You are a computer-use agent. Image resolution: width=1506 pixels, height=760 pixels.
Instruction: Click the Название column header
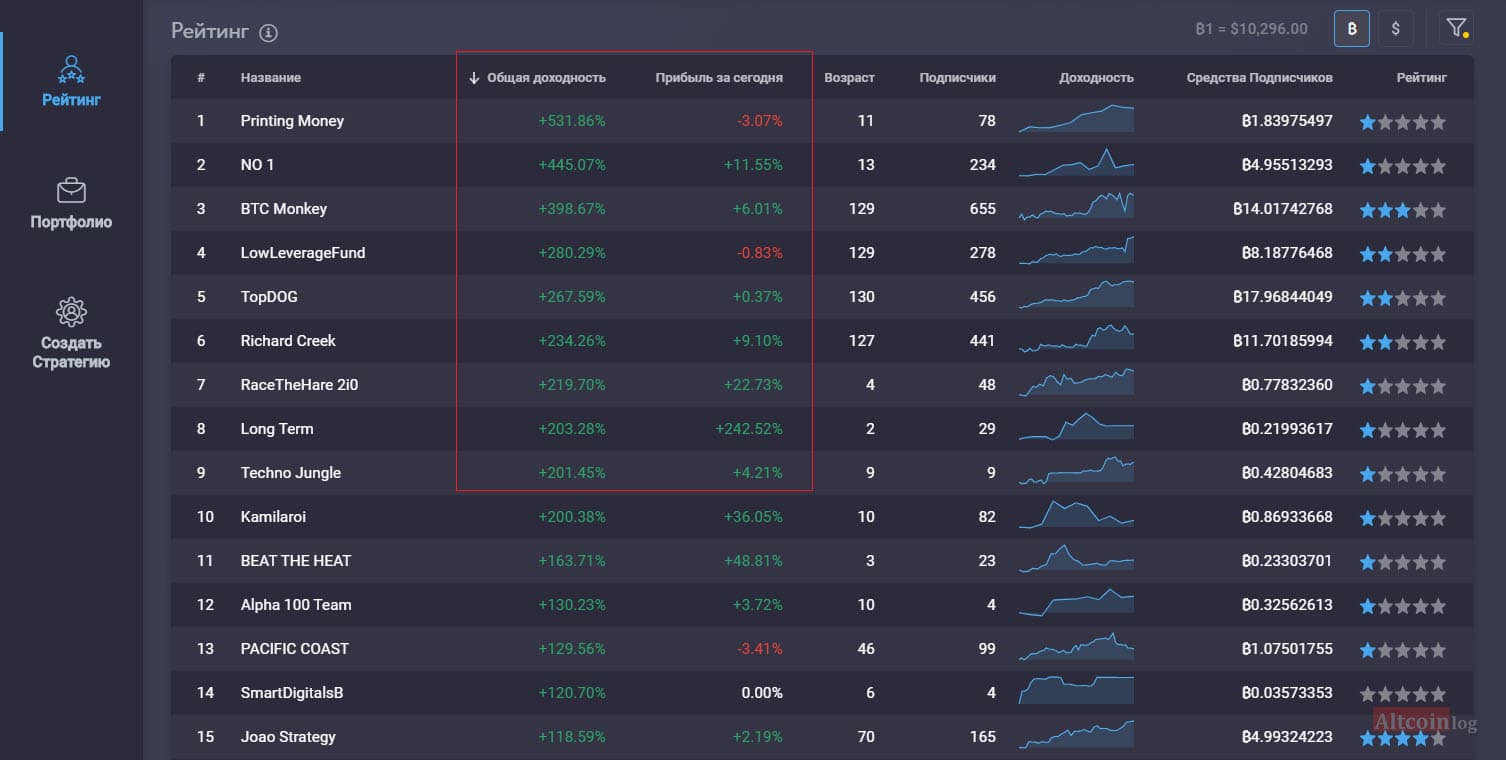(271, 77)
